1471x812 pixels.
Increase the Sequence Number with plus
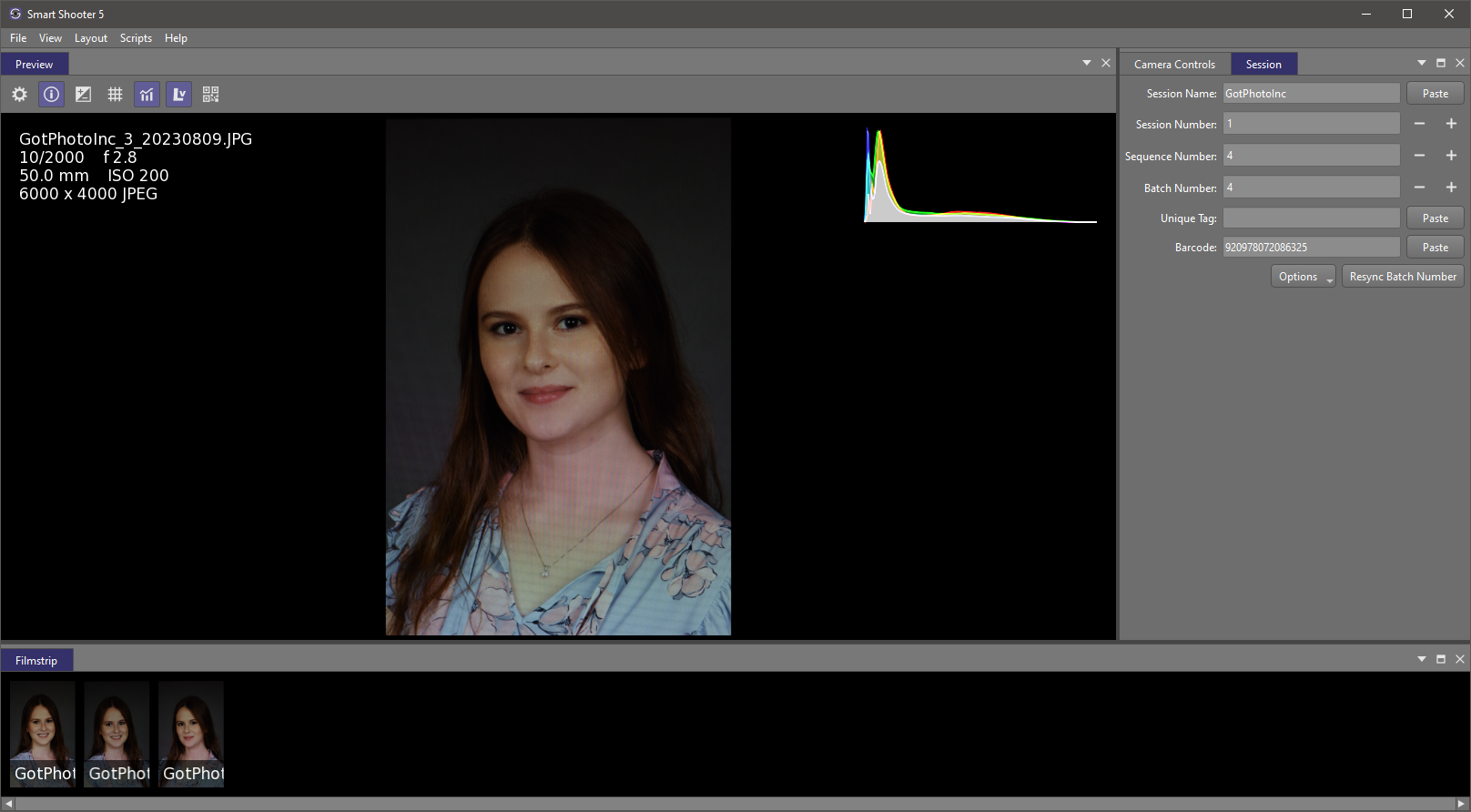(x=1451, y=156)
